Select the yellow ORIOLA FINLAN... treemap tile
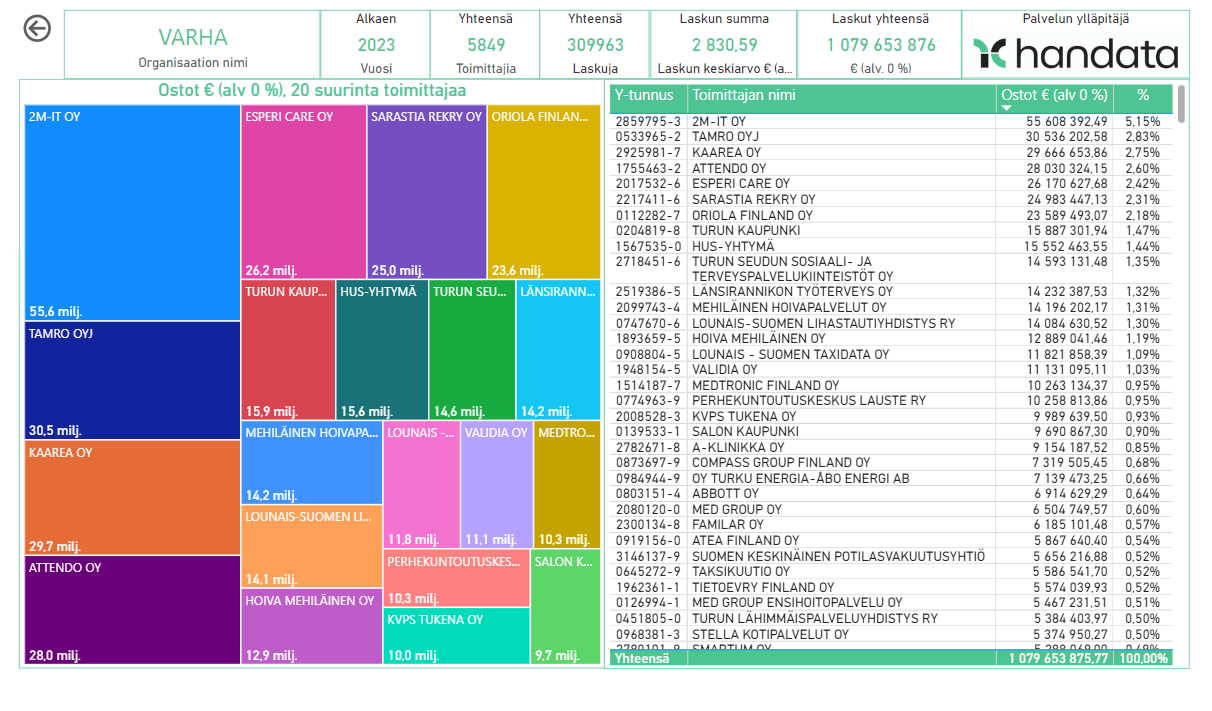1212x711 pixels. coord(544,192)
